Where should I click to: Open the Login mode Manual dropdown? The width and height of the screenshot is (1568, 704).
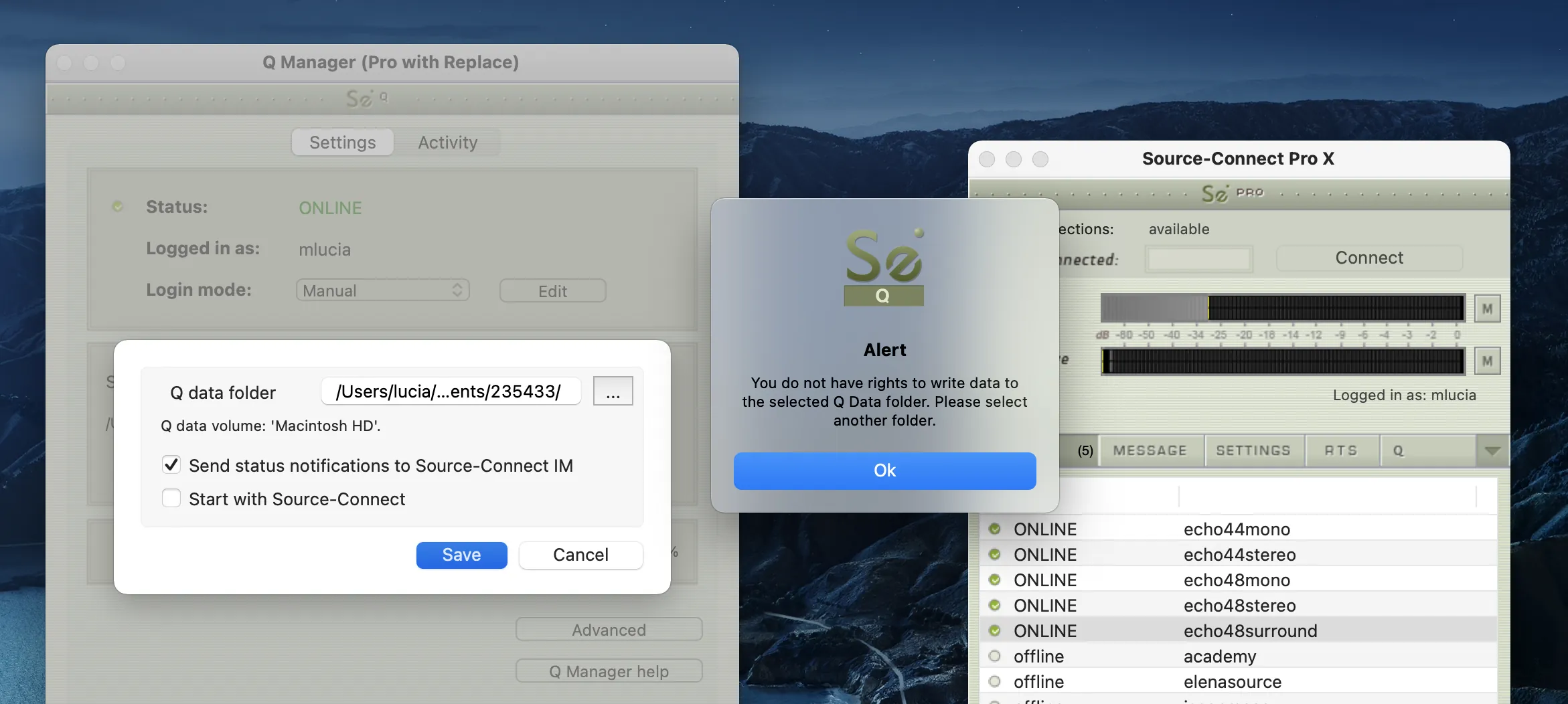(383, 290)
